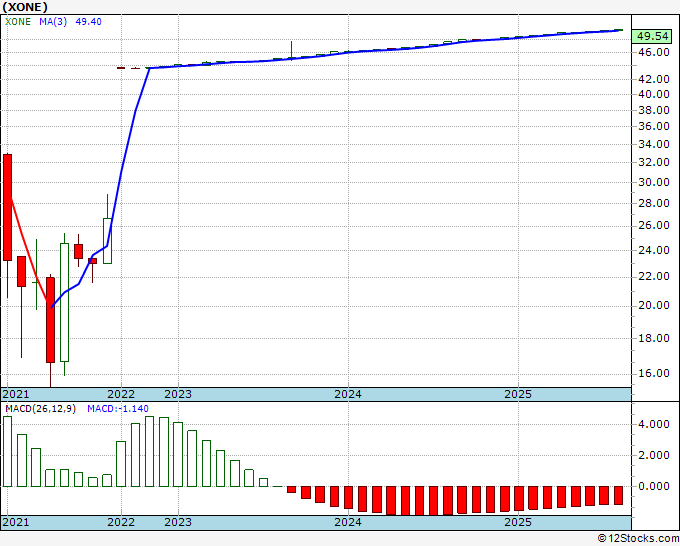This screenshot has height=546, width=680.
Task: Click the 28.00 price axis label
Action: (654, 203)
